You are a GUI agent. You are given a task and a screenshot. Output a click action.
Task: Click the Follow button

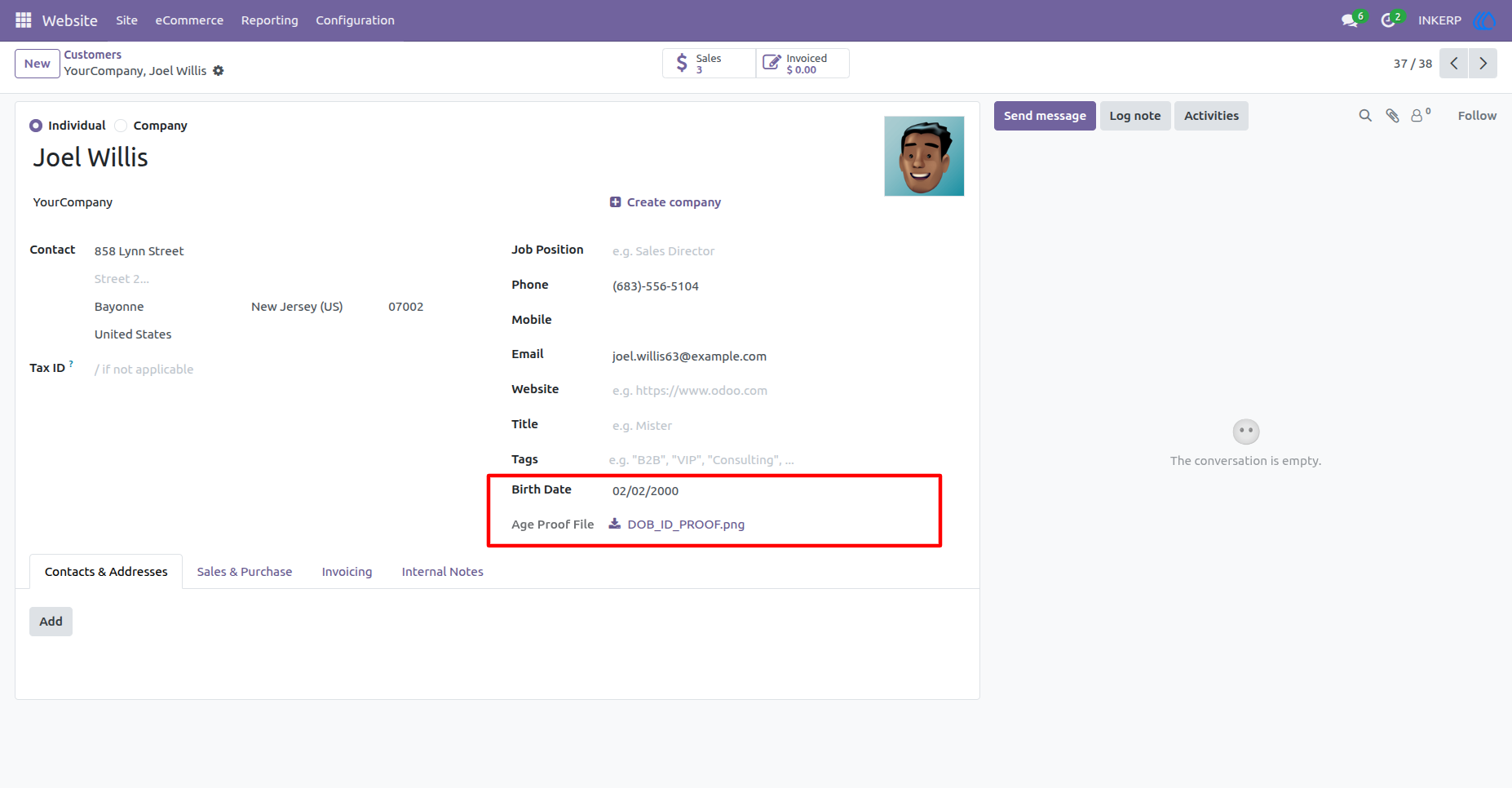(x=1477, y=116)
